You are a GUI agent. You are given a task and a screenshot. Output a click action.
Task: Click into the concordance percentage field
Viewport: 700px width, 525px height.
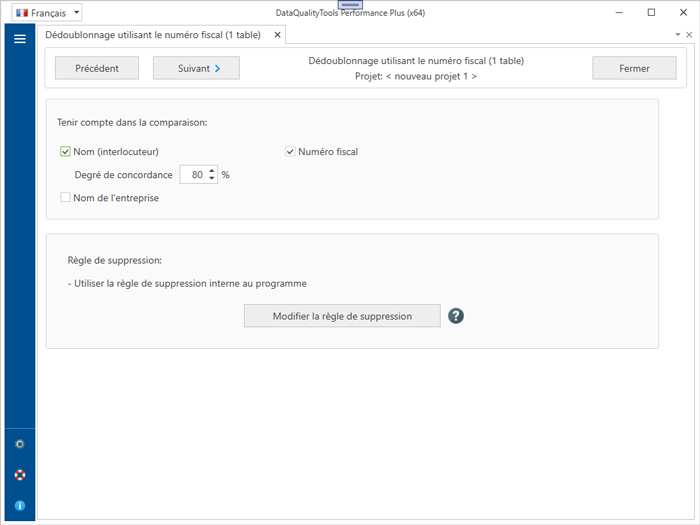194,175
